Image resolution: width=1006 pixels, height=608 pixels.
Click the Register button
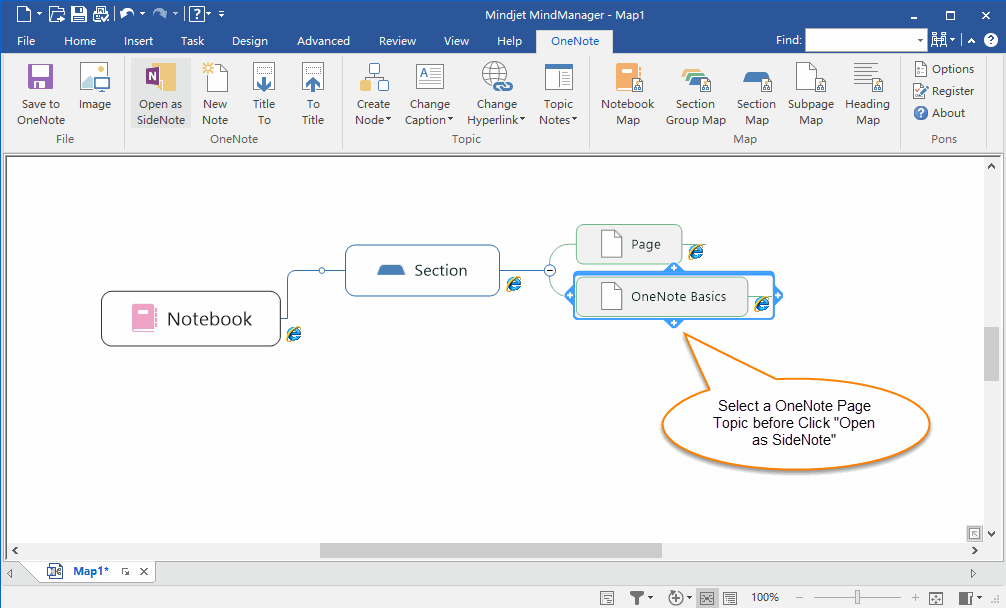pos(944,91)
